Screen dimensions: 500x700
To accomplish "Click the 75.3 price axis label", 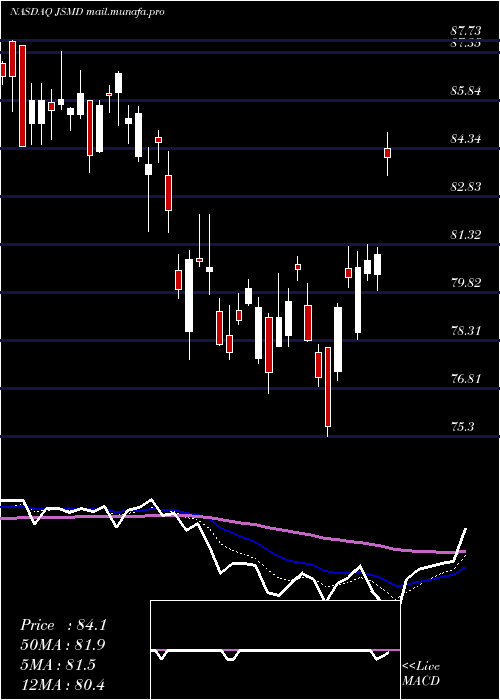I will point(462,427).
